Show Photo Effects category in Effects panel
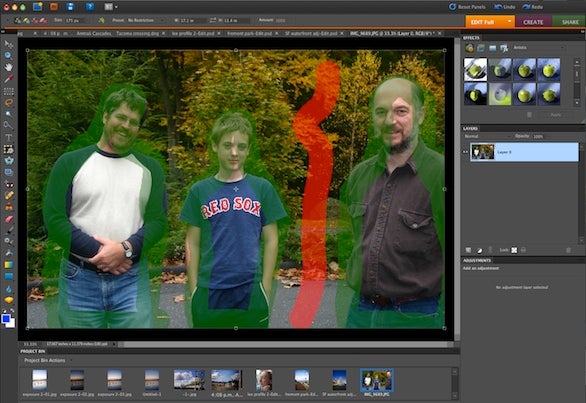586x403 pixels. [493, 48]
